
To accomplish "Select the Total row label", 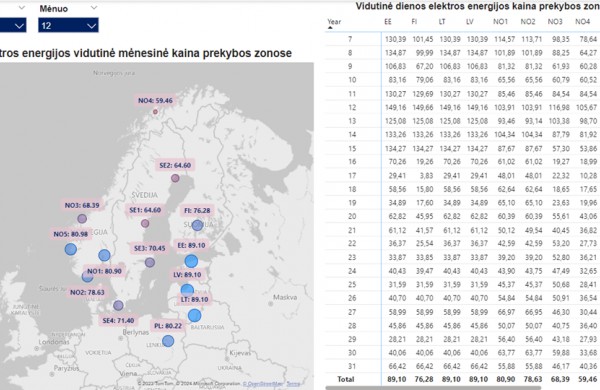I will click(x=346, y=379).
